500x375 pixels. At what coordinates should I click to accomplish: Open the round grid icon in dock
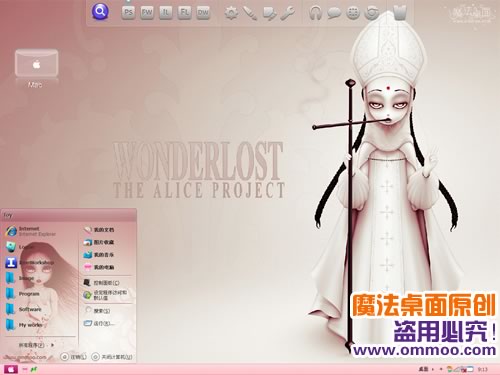(353, 13)
